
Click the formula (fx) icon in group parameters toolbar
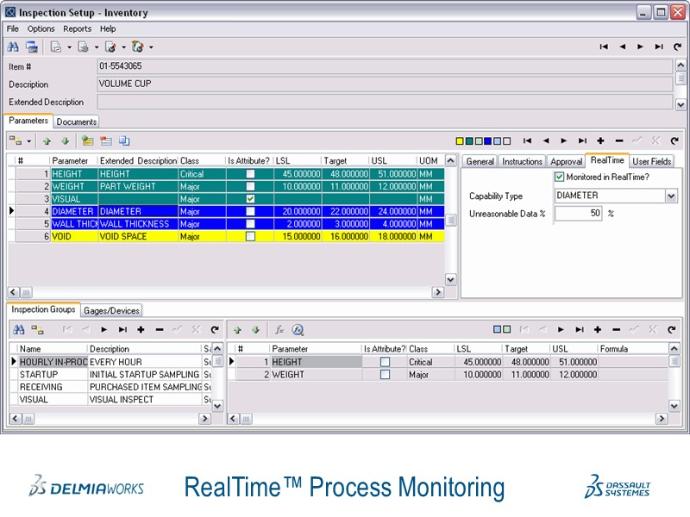281,329
